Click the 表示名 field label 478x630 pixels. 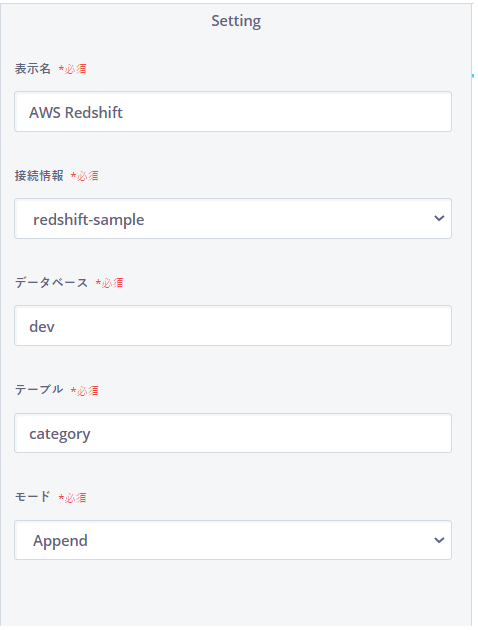point(33,69)
